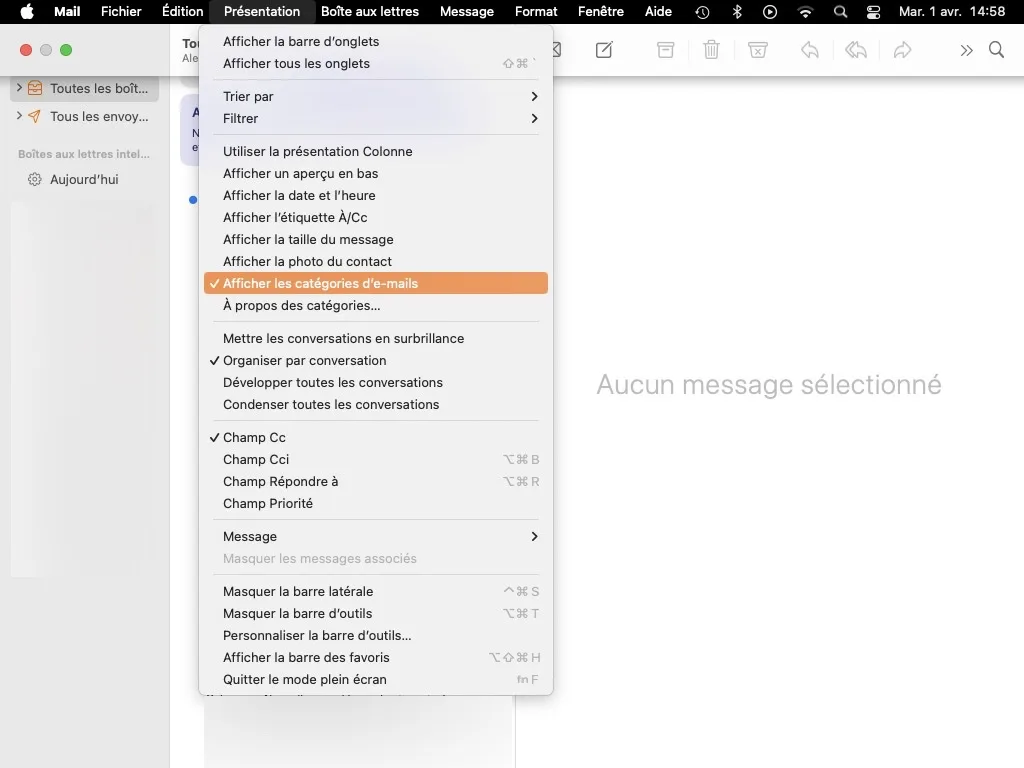
Task: Open À propos des catégories…
Action: click(x=376, y=305)
